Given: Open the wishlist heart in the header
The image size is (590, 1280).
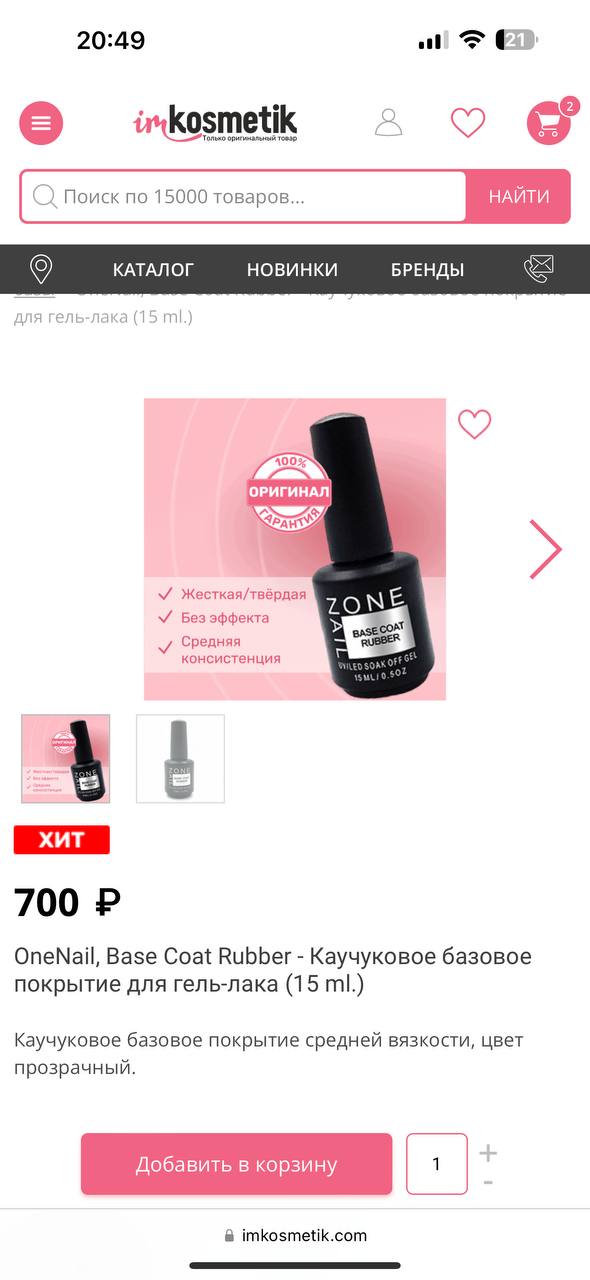Looking at the screenshot, I should [467, 123].
